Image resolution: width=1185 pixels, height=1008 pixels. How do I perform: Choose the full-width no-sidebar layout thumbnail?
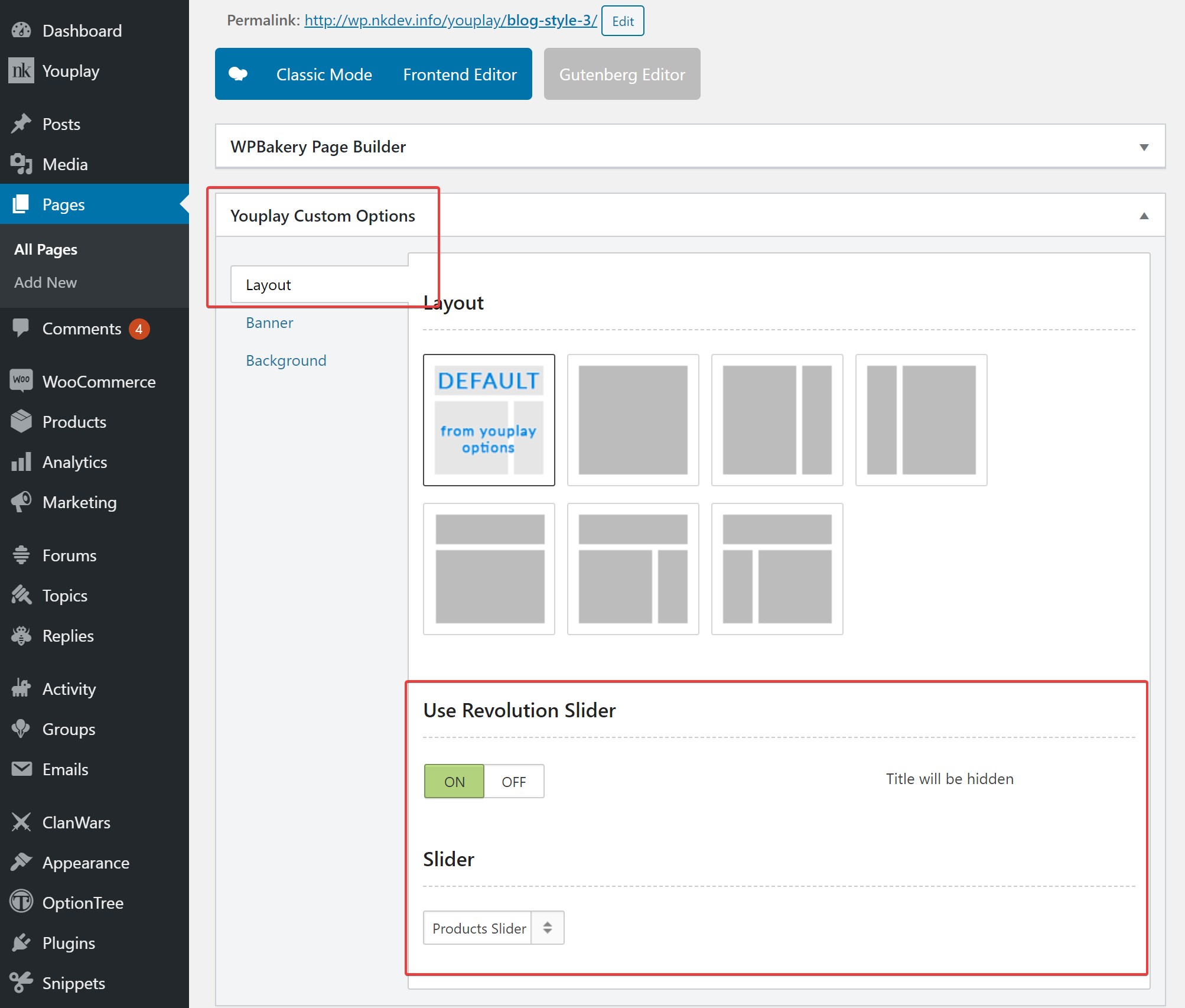click(633, 420)
